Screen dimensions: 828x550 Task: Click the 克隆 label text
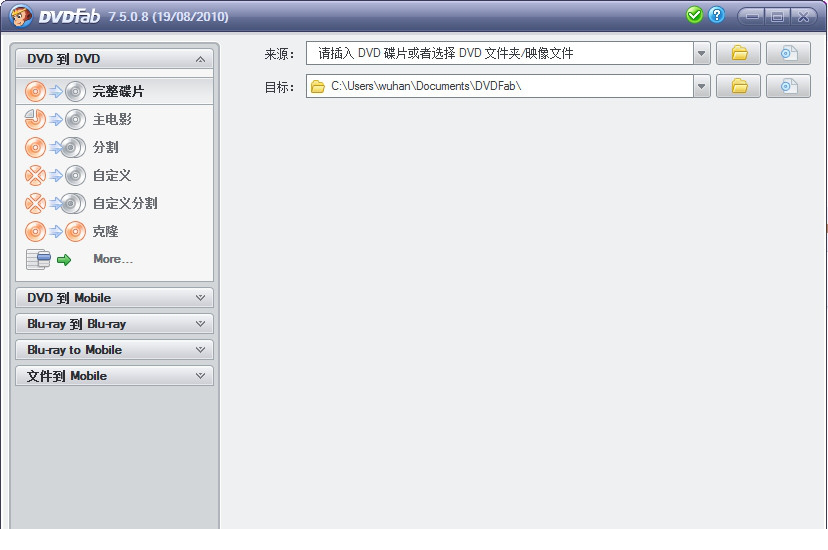[106, 231]
